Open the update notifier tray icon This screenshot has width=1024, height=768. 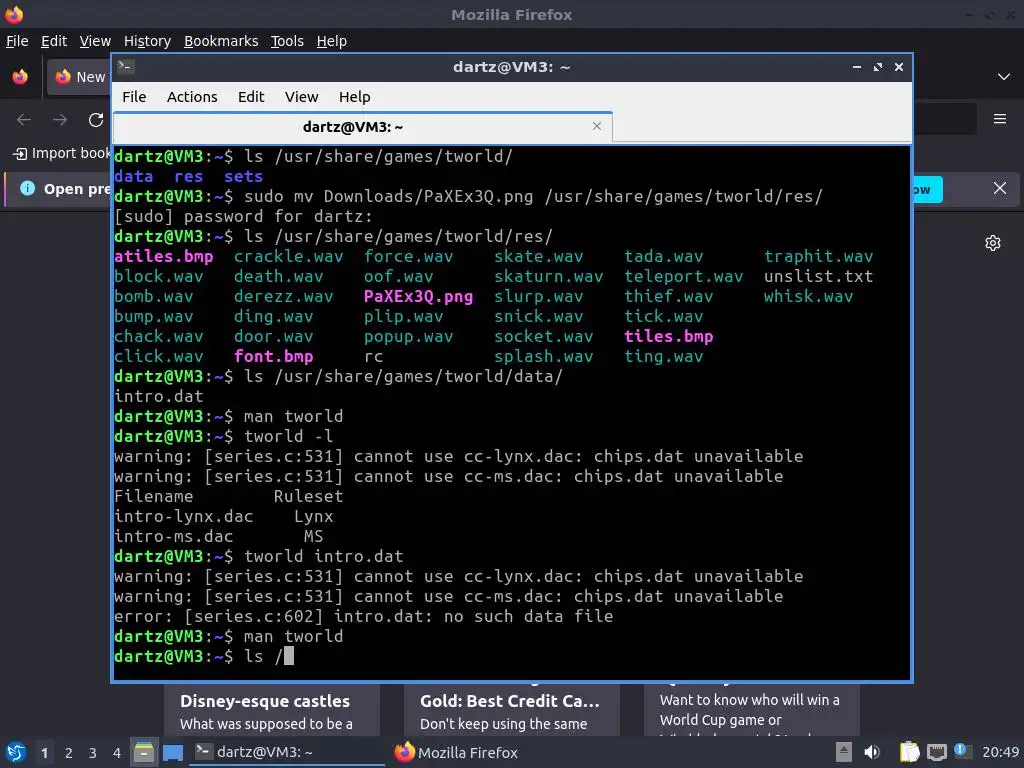click(962, 751)
